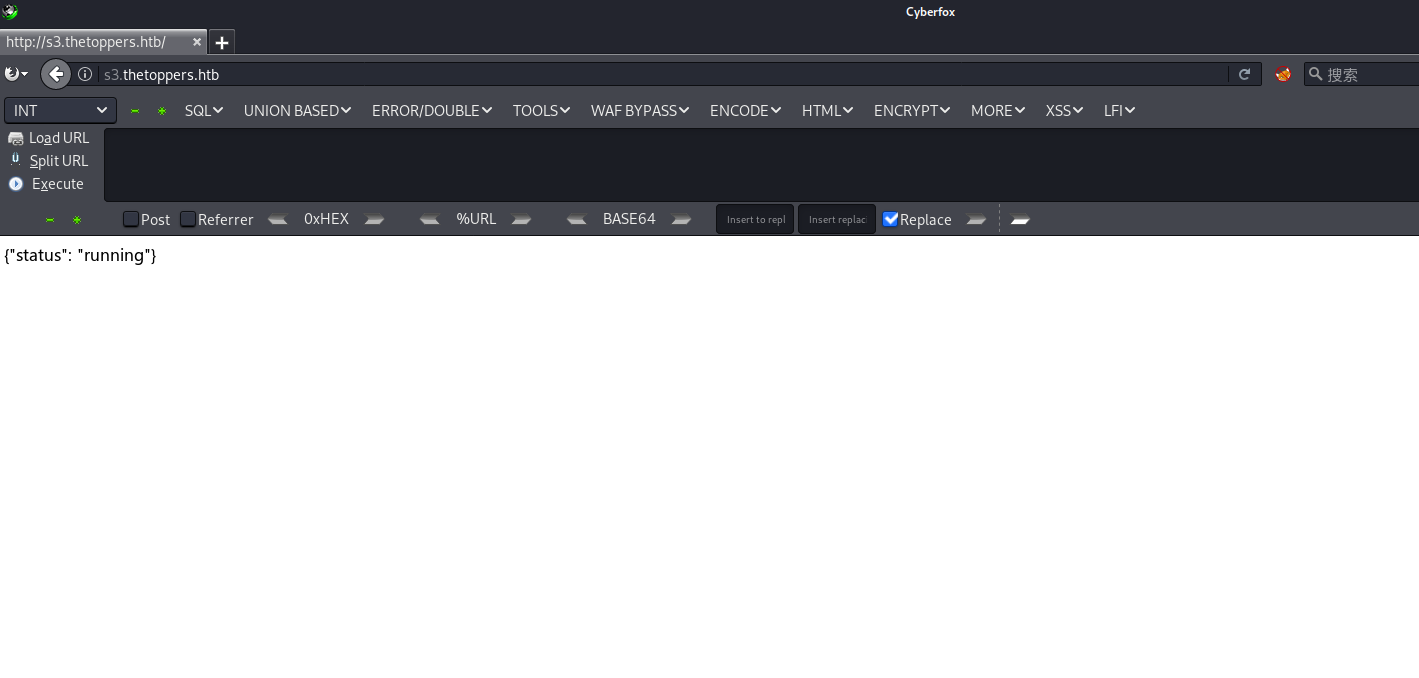Click the red crossed-out icon beside search box
The width and height of the screenshot is (1419, 678).
point(1283,74)
